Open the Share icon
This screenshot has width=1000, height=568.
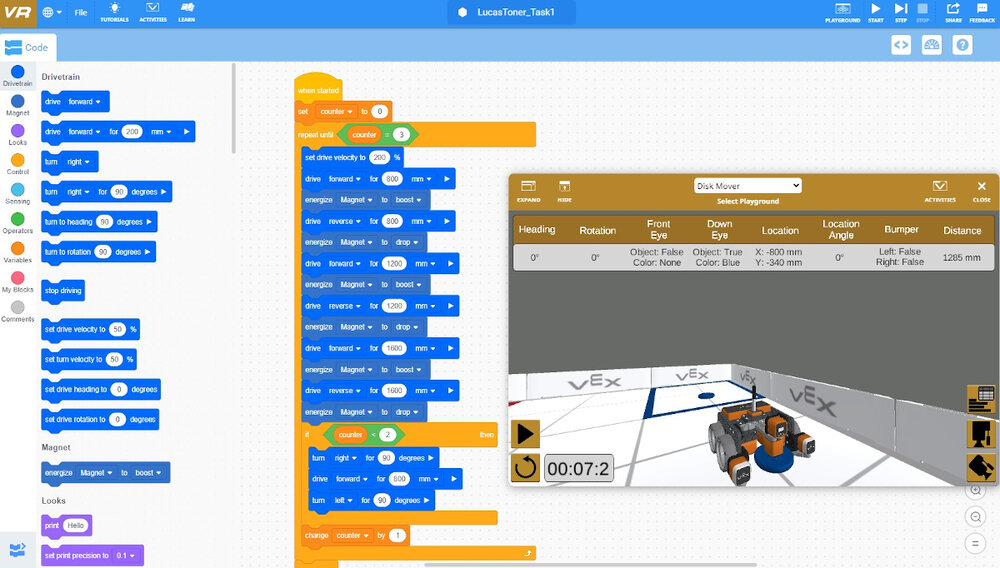pyautogui.click(x=952, y=11)
